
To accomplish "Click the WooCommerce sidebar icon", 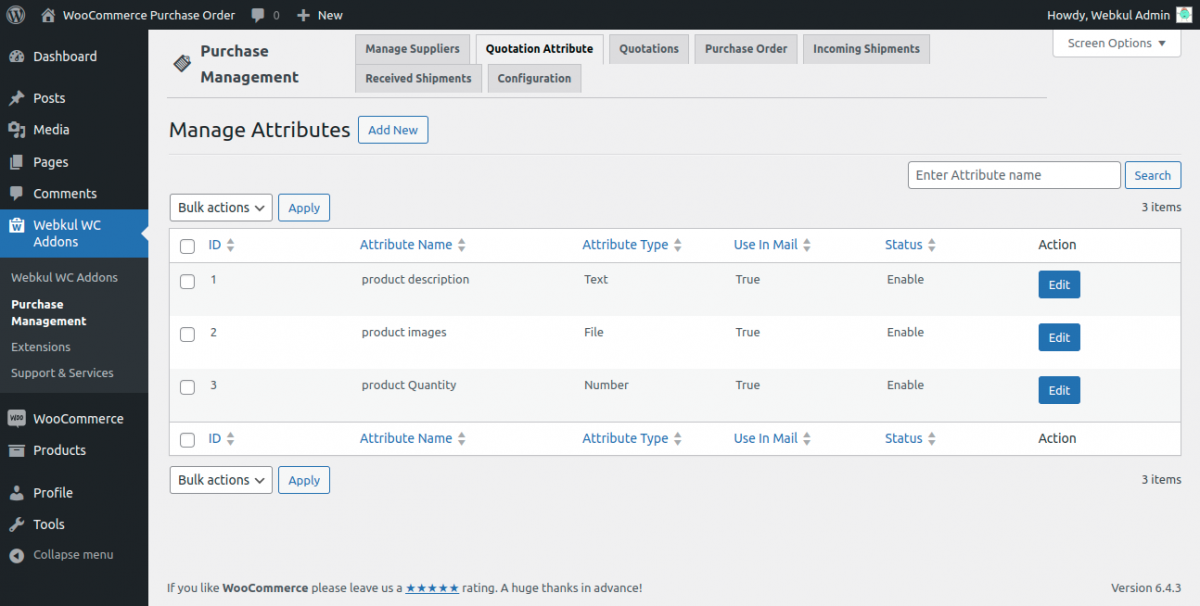I will click(22, 418).
